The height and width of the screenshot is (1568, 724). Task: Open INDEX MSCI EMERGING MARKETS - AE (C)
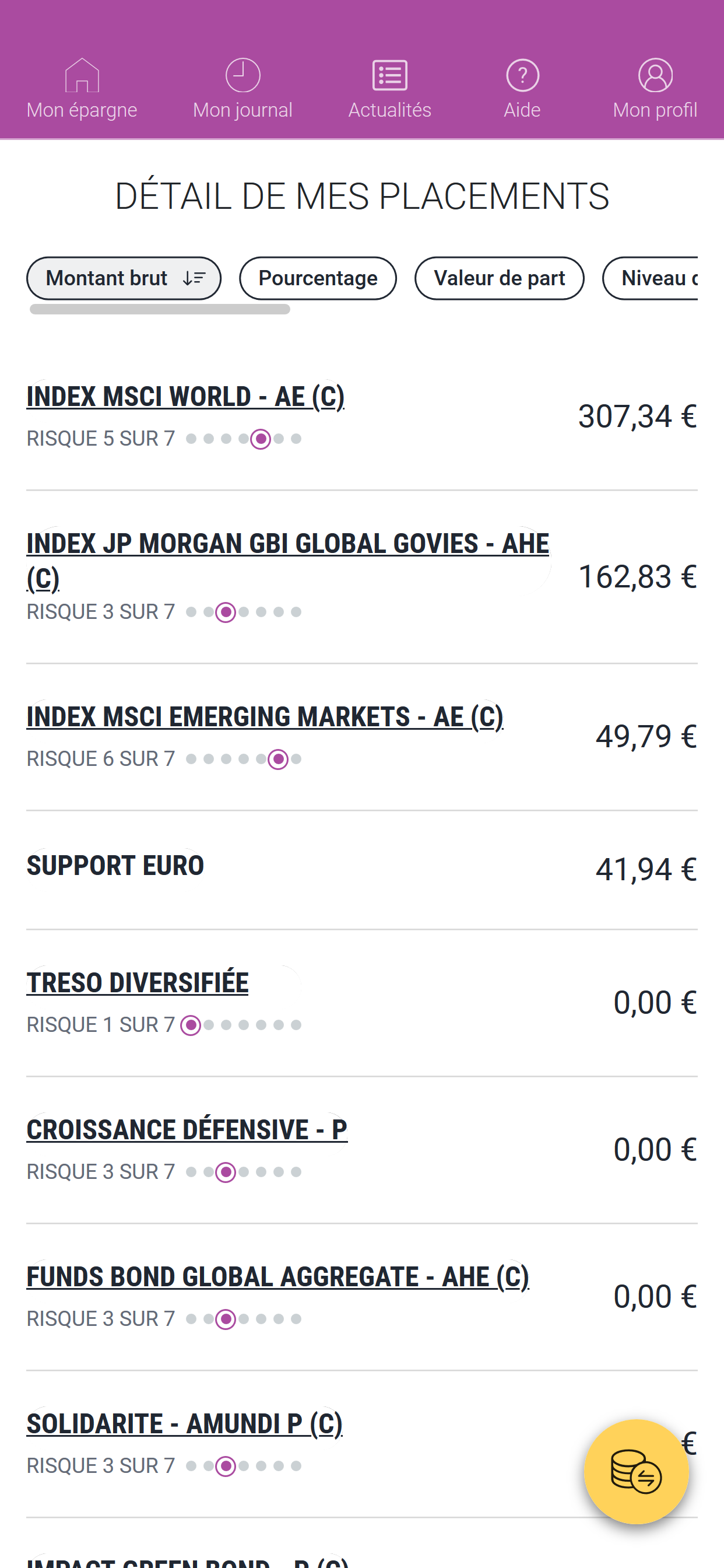(x=265, y=716)
